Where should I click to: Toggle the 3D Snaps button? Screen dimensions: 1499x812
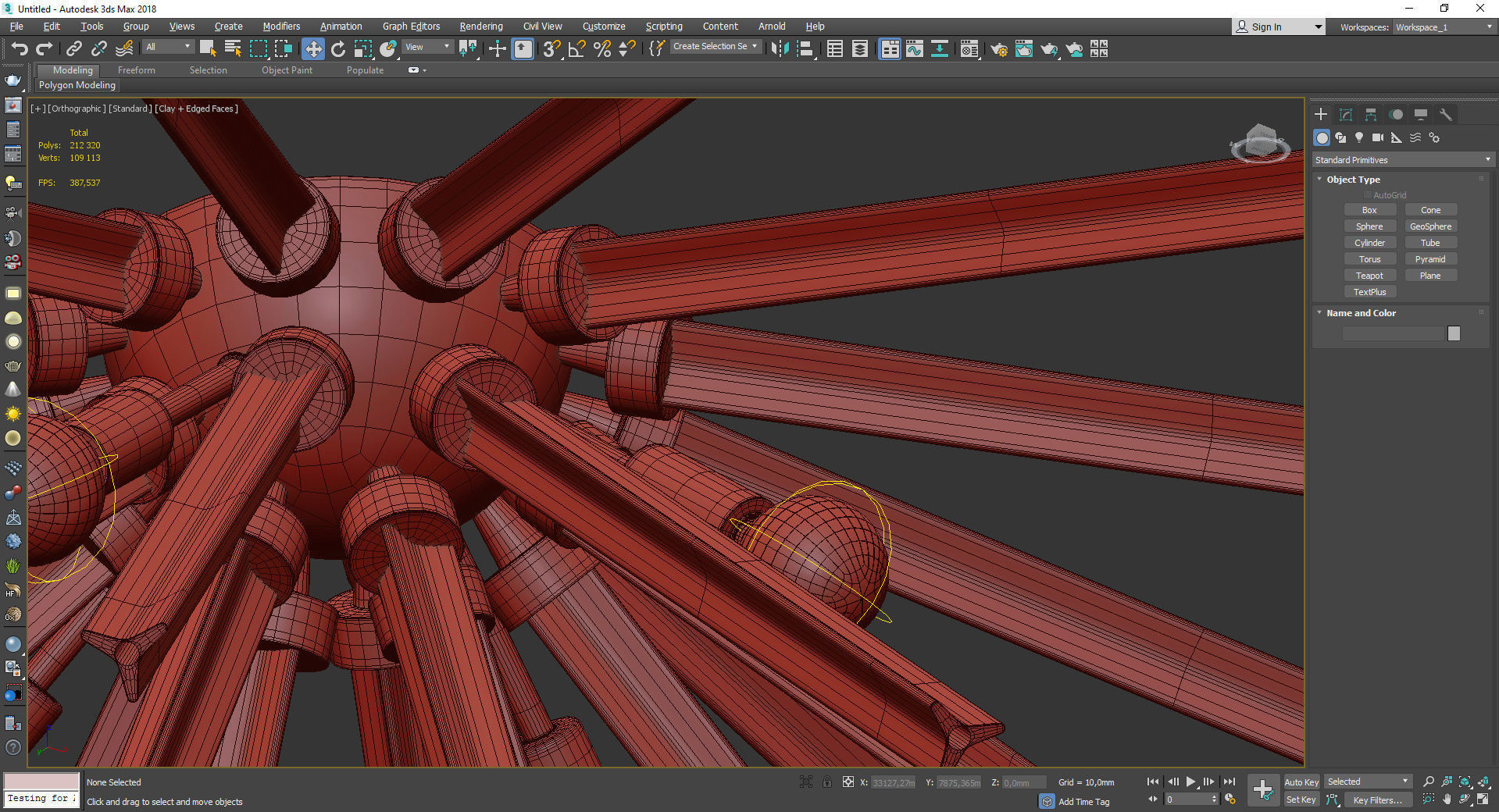551,49
